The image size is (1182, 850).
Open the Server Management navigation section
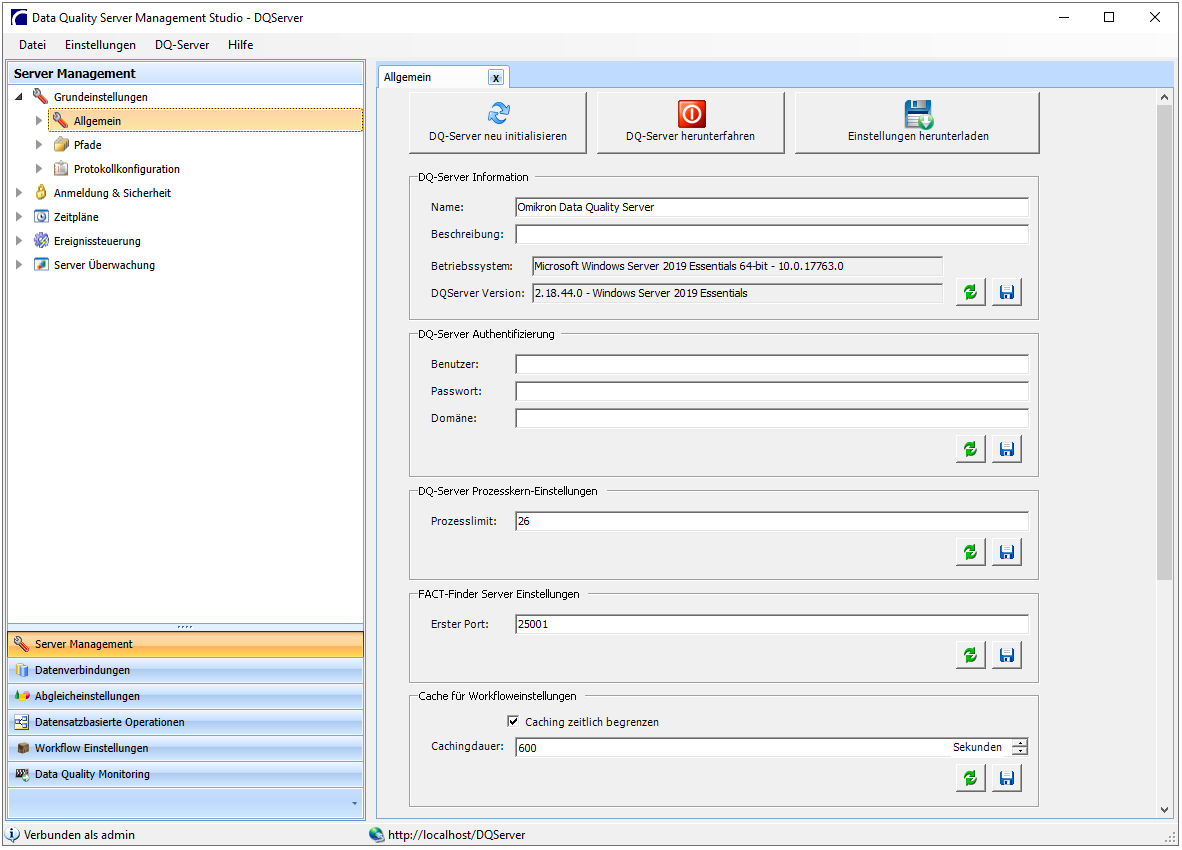coord(185,644)
